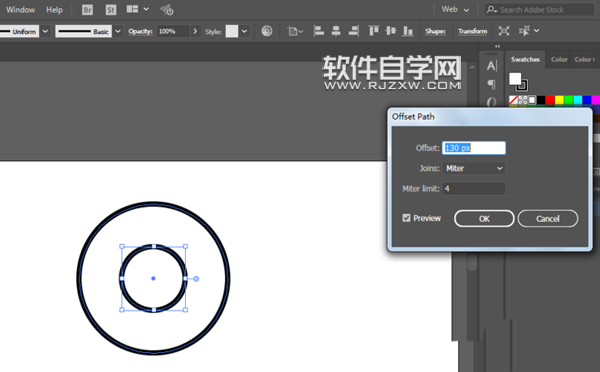The width and height of the screenshot is (600, 372).
Task: Pick the red swatch in Swatches
Action: tap(550, 100)
